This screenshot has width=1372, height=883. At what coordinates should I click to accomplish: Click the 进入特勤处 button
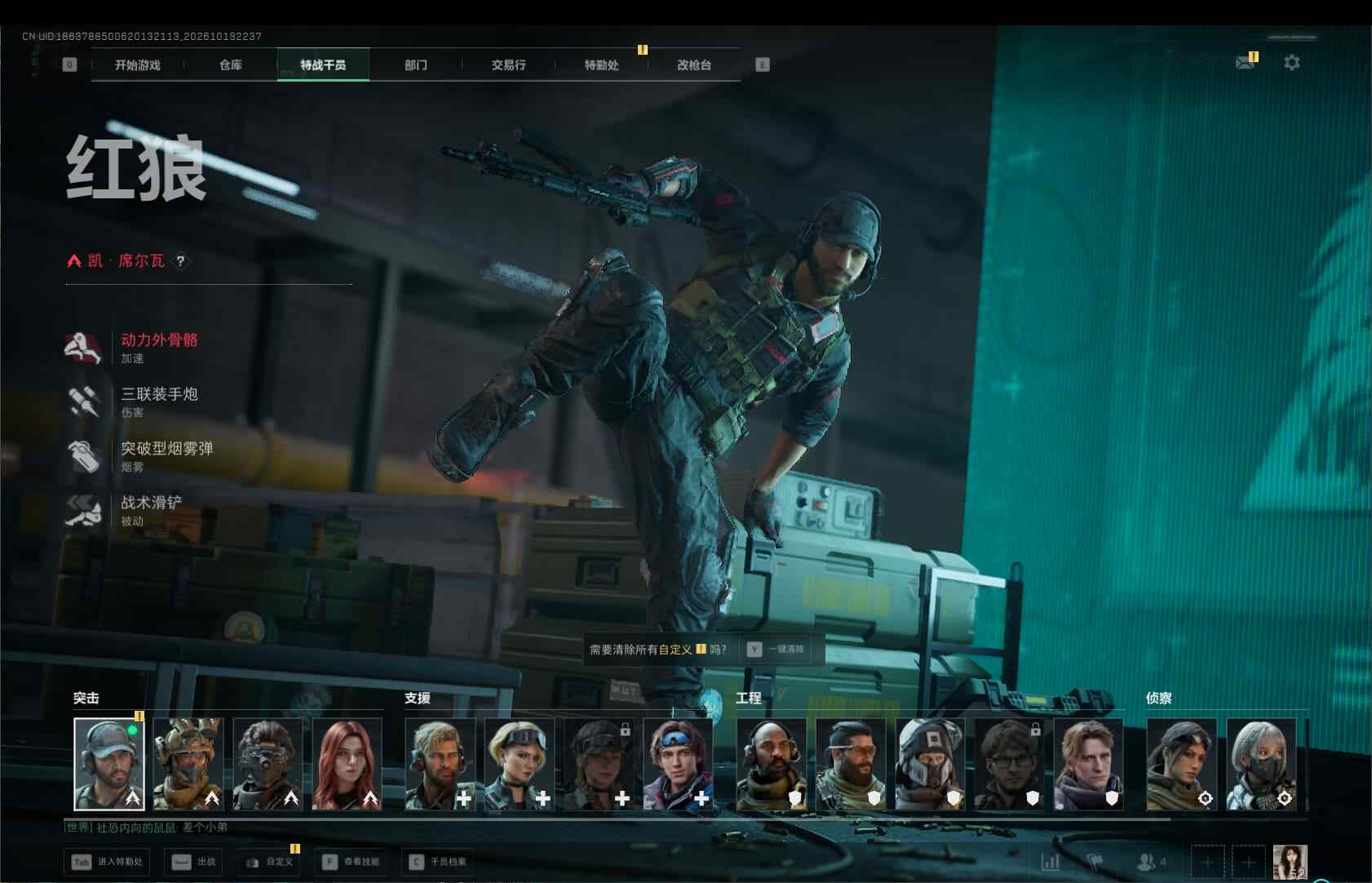(108, 862)
